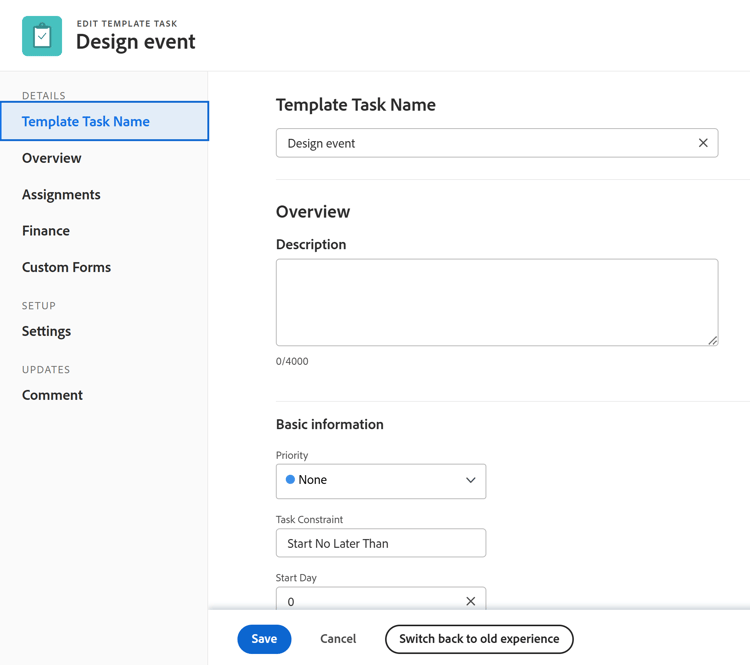The height and width of the screenshot is (665, 750).
Task: Click the Design event page title
Action: (136, 42)
